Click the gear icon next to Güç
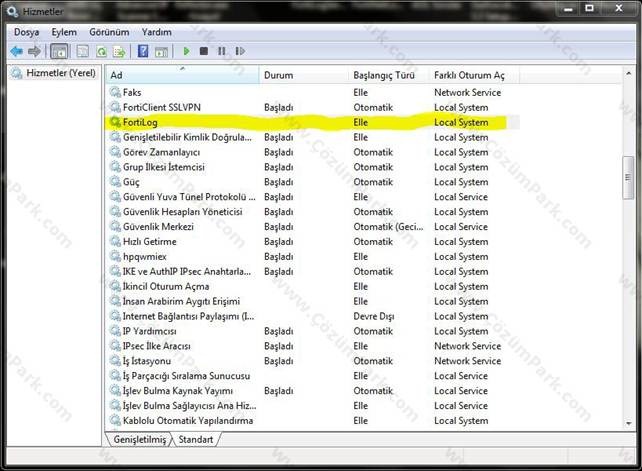Screen dimensions: 642x471 click(x=115, y=182)
